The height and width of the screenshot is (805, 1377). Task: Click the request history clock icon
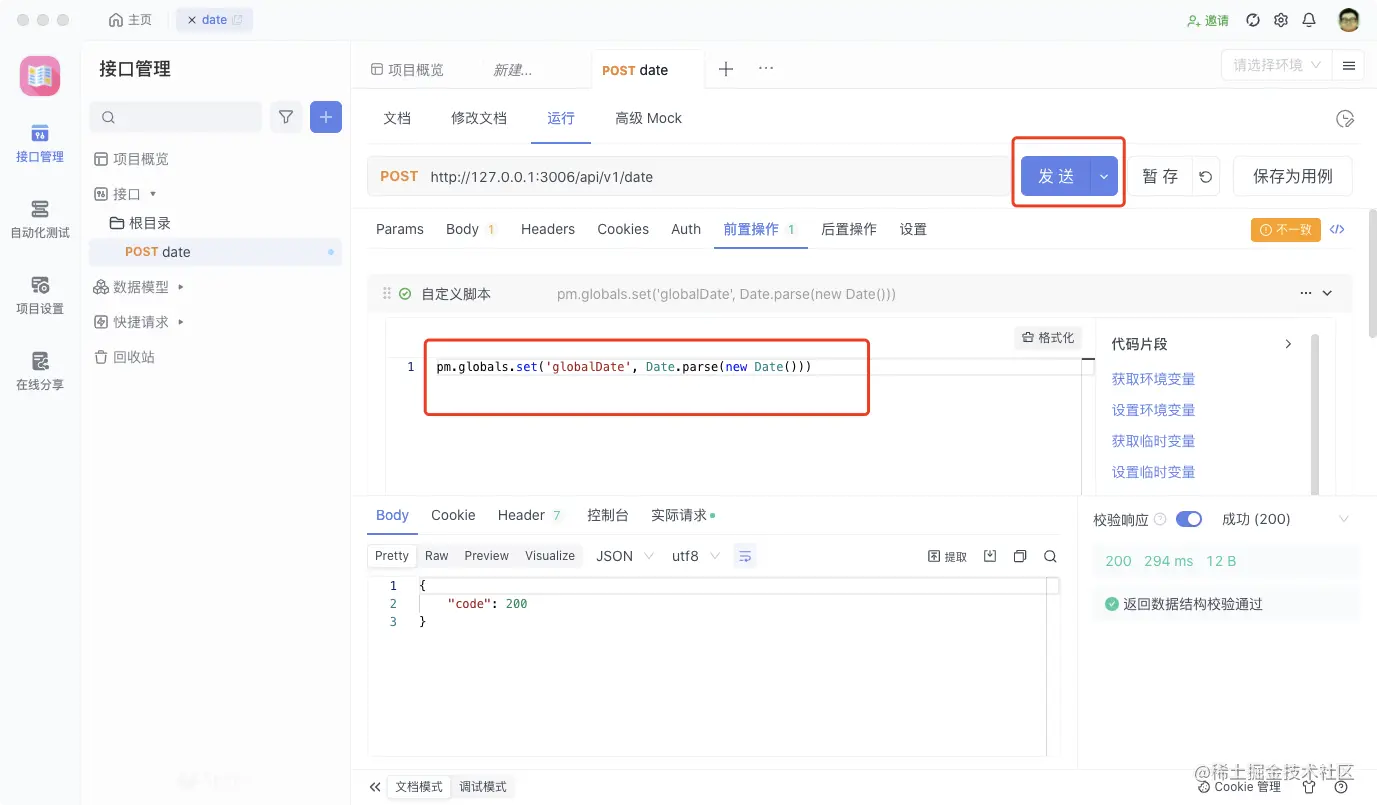tap(1344, 117)
